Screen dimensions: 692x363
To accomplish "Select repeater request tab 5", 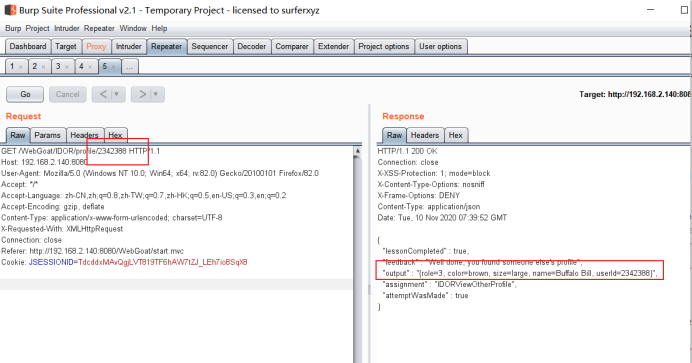I will [x=105, y=66].
